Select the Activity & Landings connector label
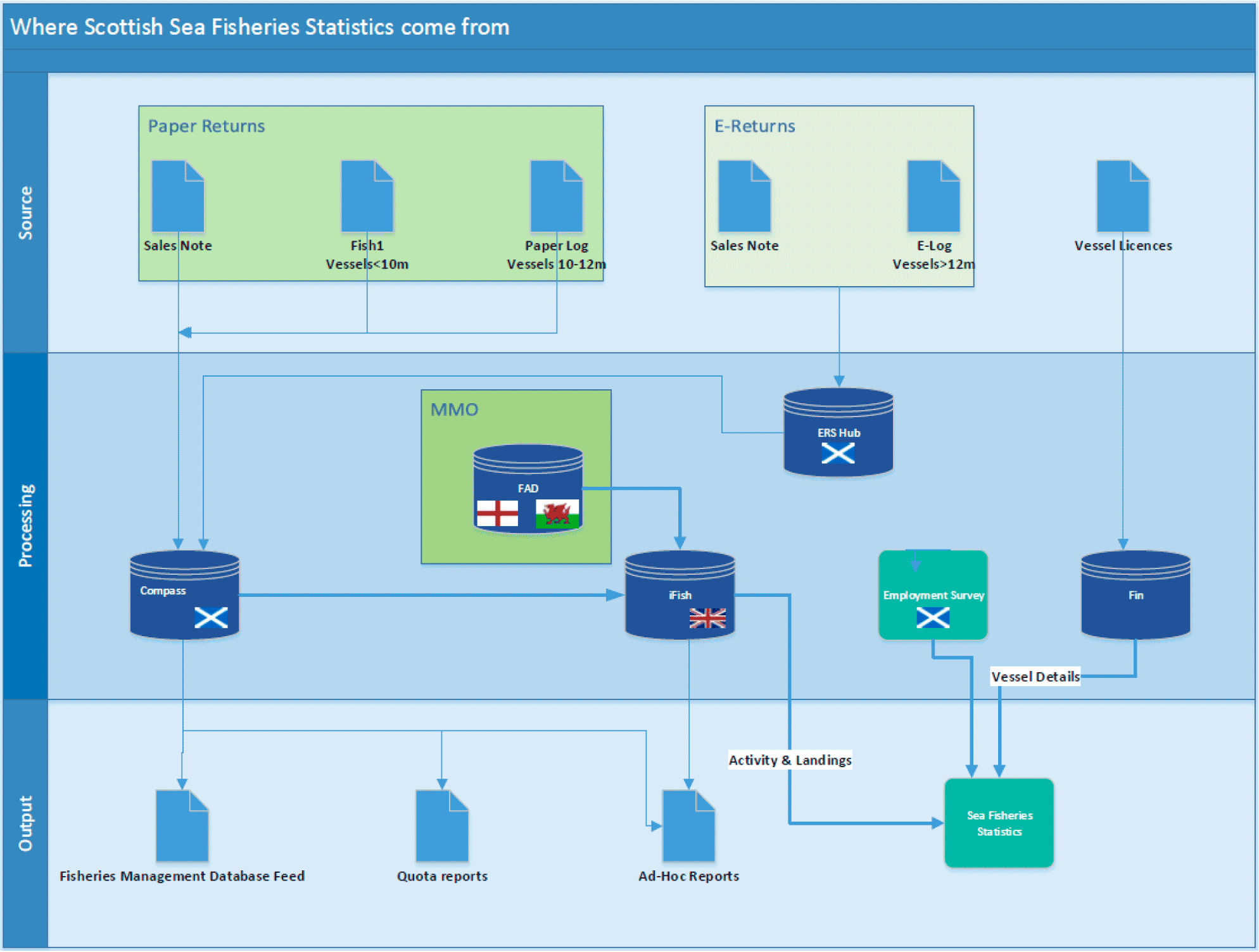Image resolution: width=1259 pixels, height=952 pixels. (790, 760)
